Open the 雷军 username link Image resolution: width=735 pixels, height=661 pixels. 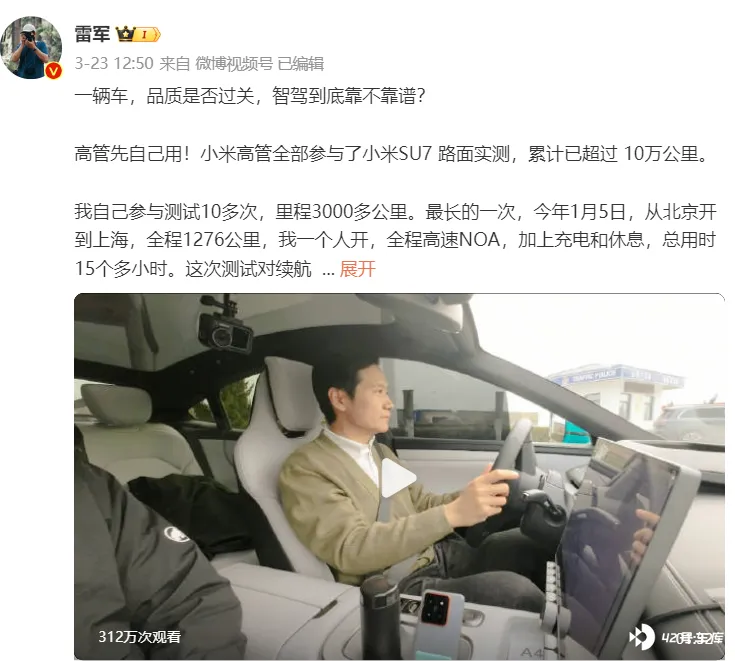[x=92, y=35]
